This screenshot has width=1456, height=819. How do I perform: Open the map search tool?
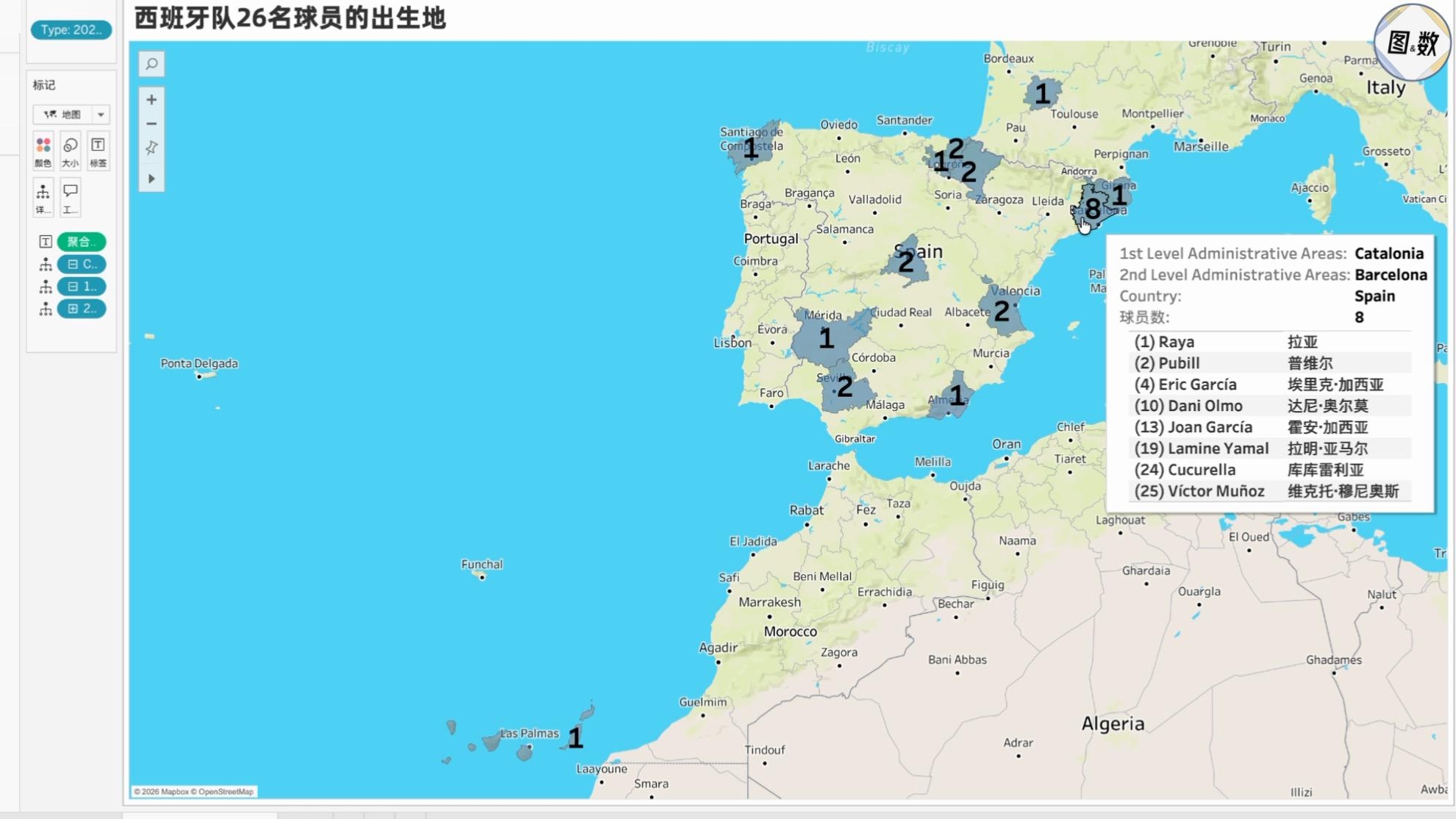point(151,64)
